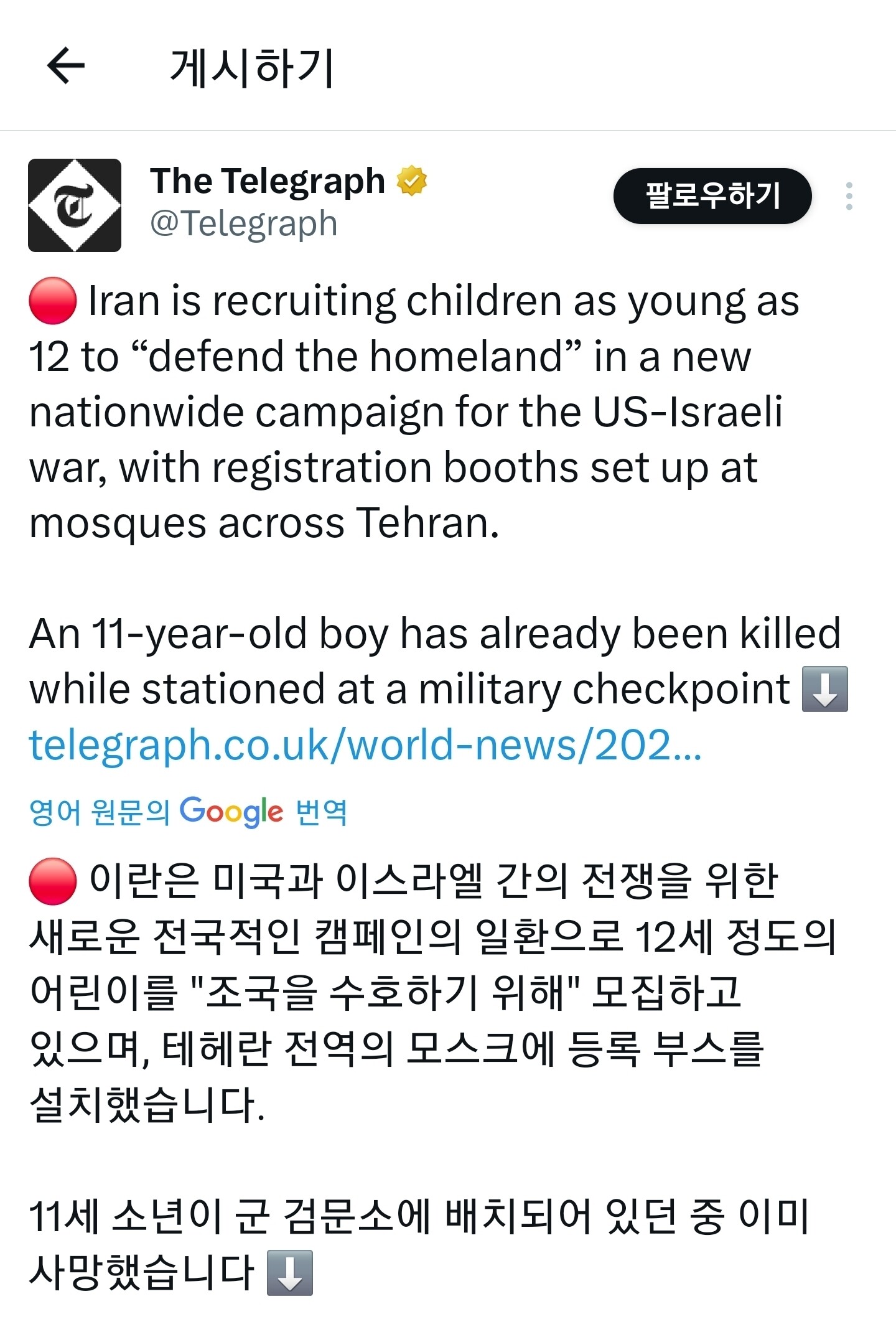
Task: Open the telegraph.co.uk/world-news article link
Action: coord(365,745)
